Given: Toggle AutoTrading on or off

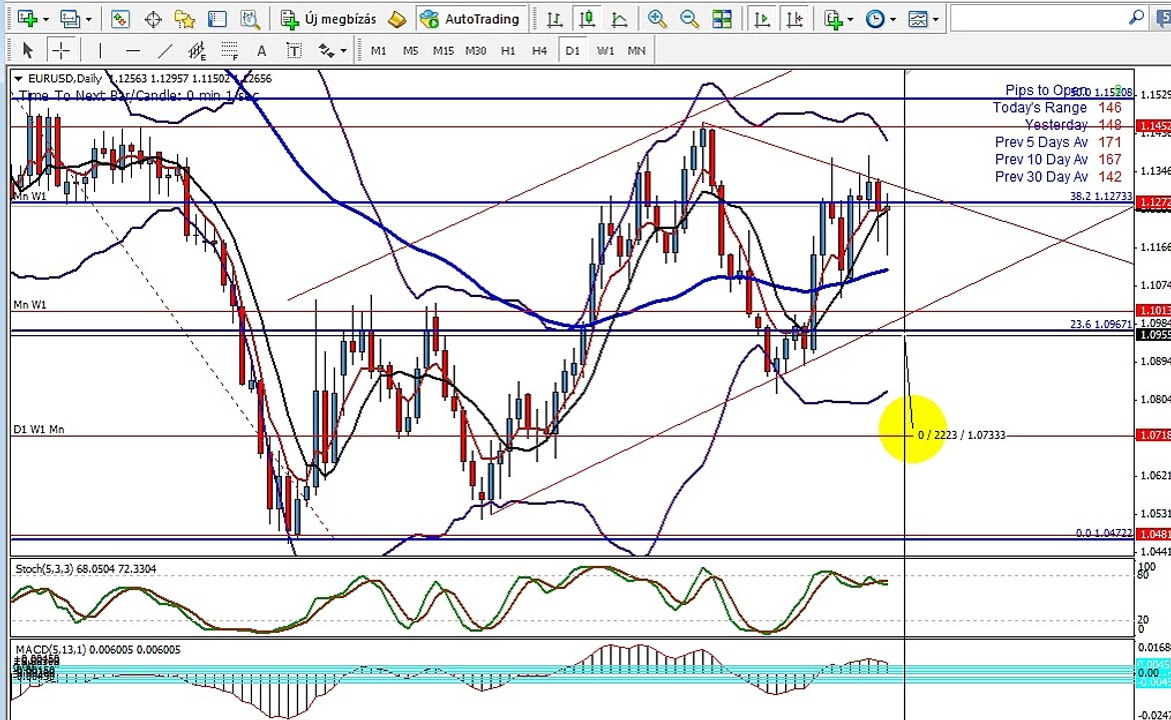Looking at the screenshot, I should click(471, 19).
